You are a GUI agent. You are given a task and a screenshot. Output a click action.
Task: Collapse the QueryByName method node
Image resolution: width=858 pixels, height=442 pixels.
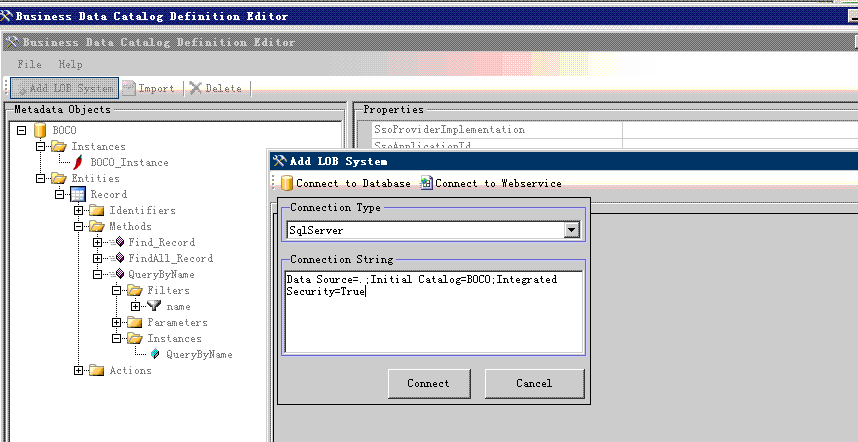(97, 274)
